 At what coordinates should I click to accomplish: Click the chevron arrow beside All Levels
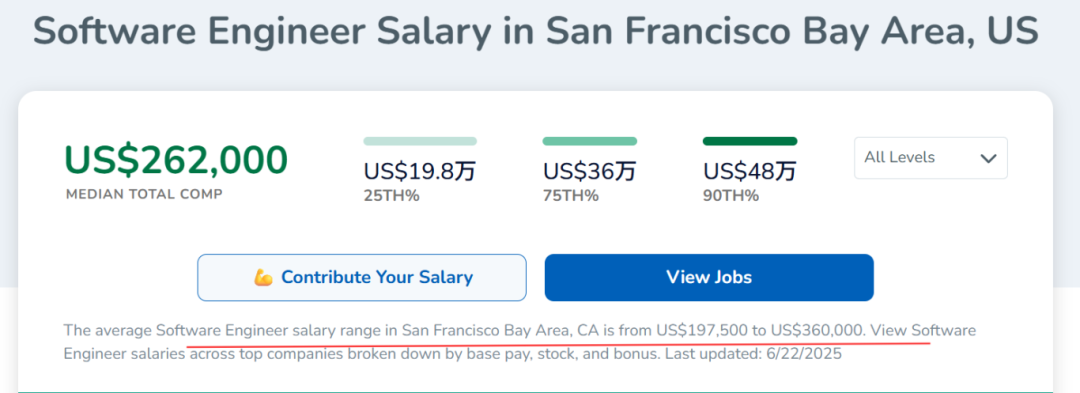(988, 158)
